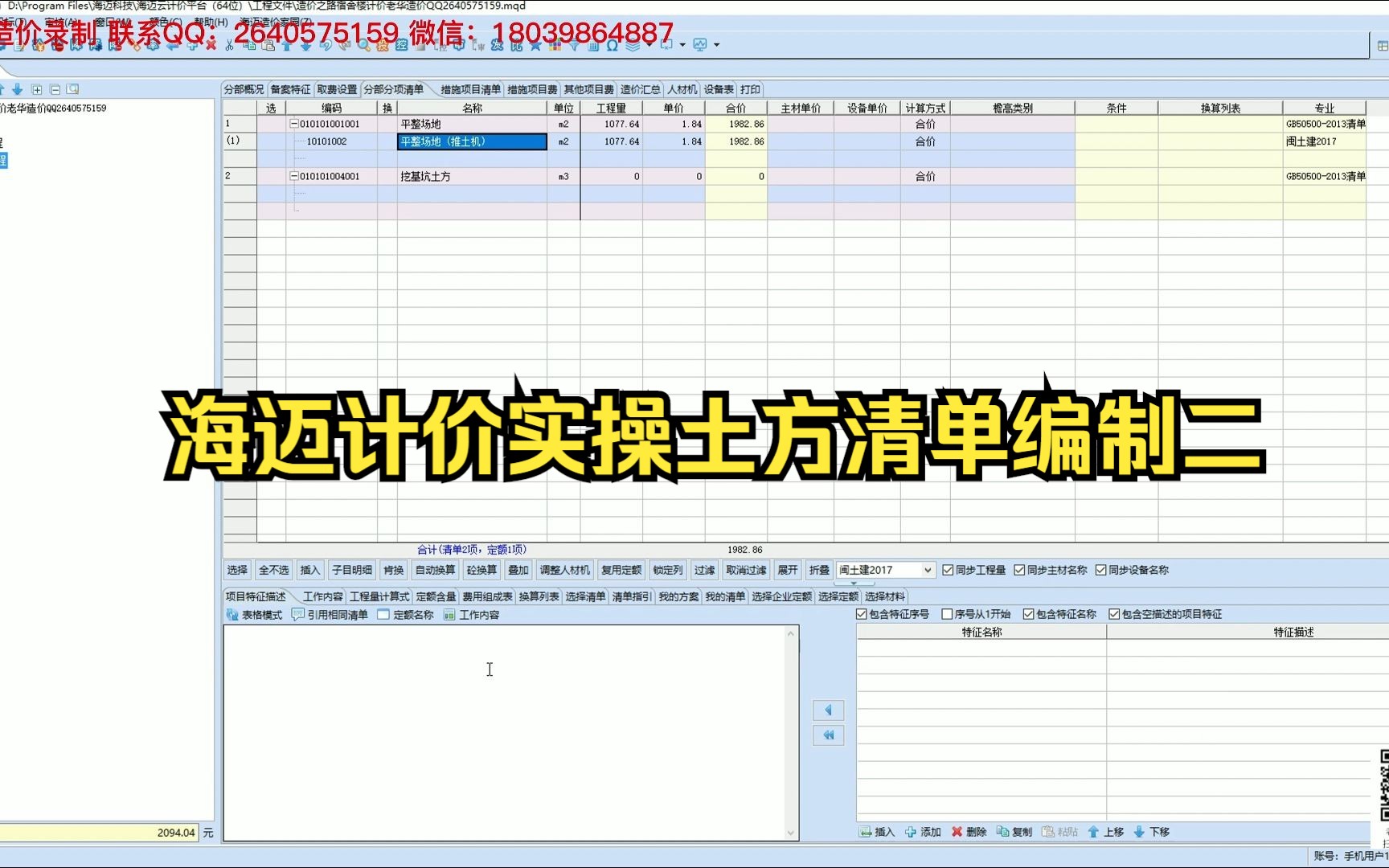Open the 措施项目清单 tab

[x=470, y=89]
